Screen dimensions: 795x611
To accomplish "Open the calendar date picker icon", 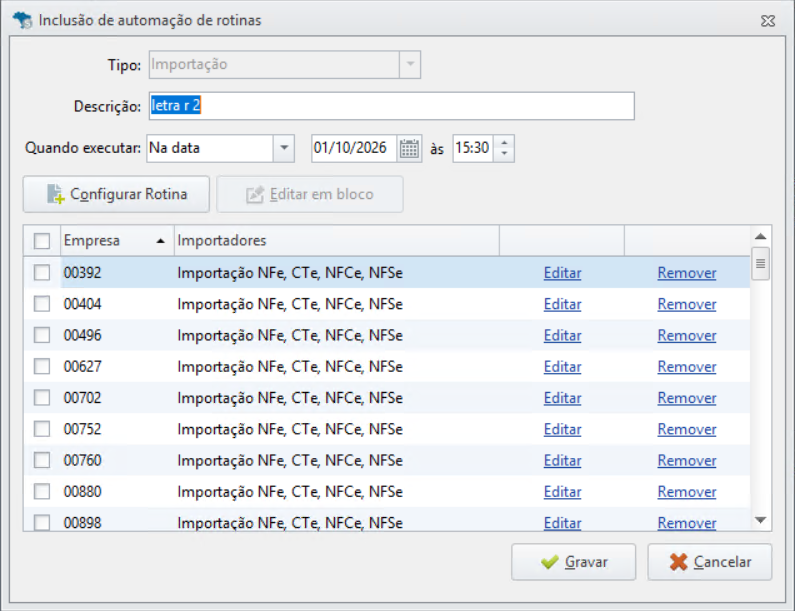I will click(409, 149).
